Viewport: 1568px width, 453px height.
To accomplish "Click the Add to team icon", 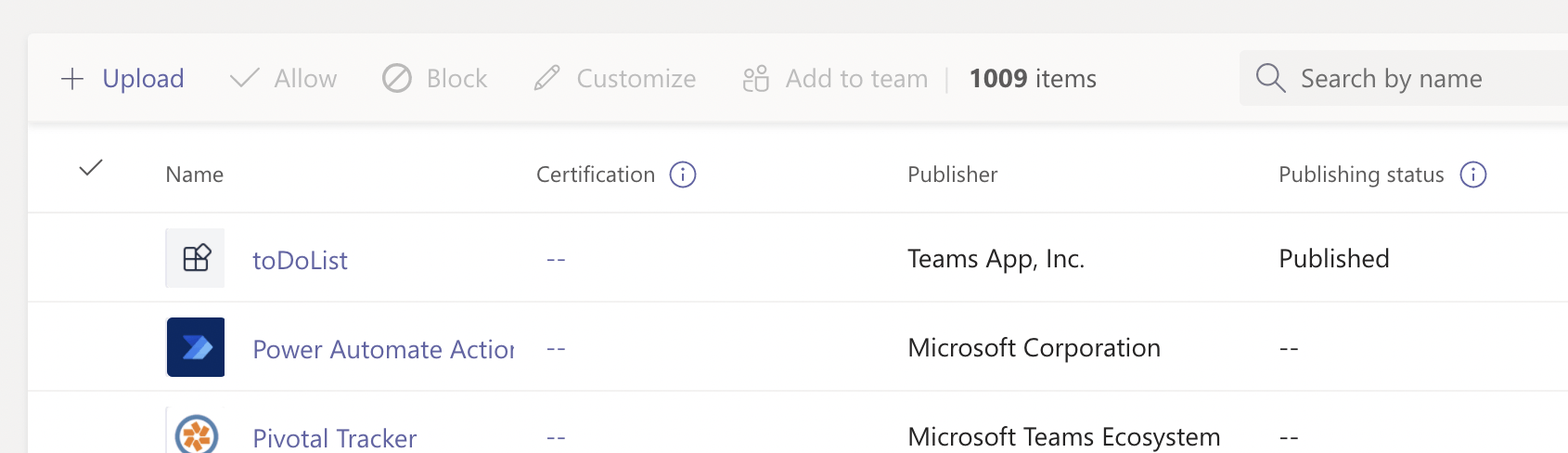I will pyautogui.click(x=756, y=79).
